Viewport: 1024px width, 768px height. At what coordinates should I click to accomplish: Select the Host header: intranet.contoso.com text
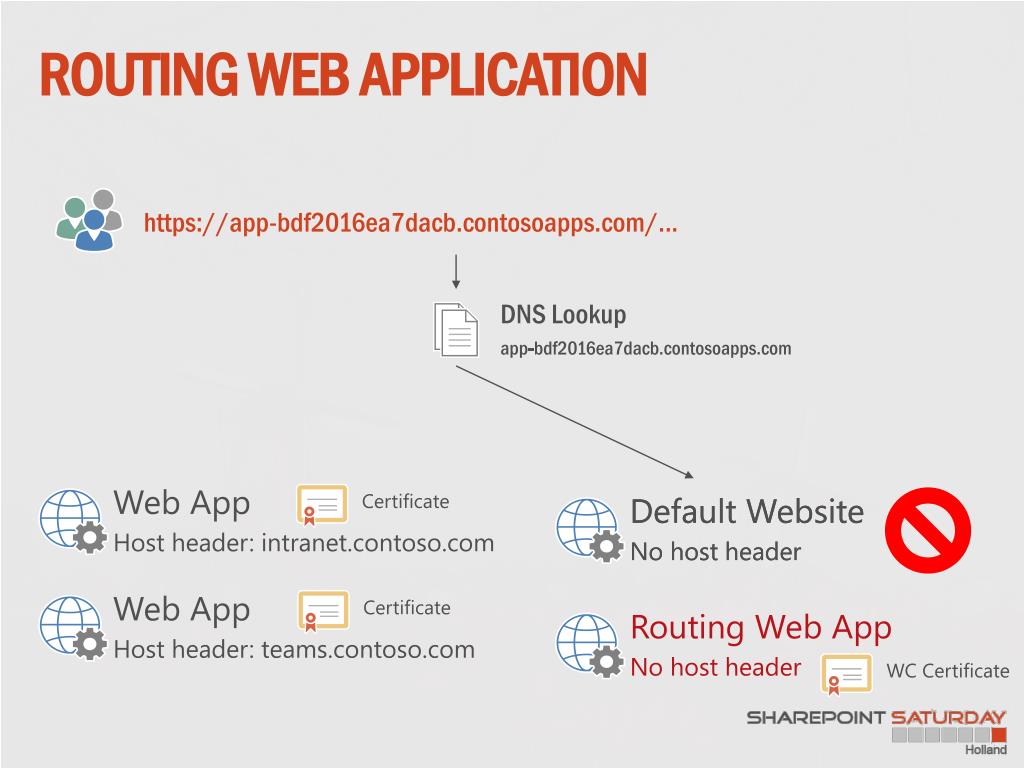(304, 543)
